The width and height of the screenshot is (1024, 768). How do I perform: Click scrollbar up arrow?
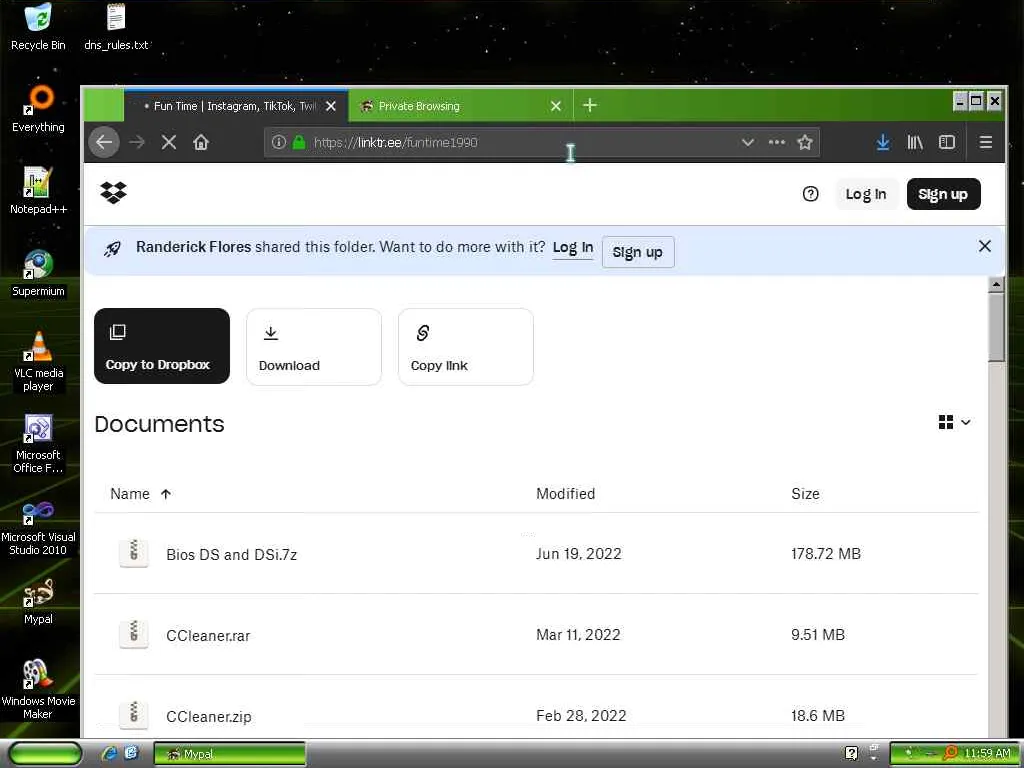[x=996, y=284]
